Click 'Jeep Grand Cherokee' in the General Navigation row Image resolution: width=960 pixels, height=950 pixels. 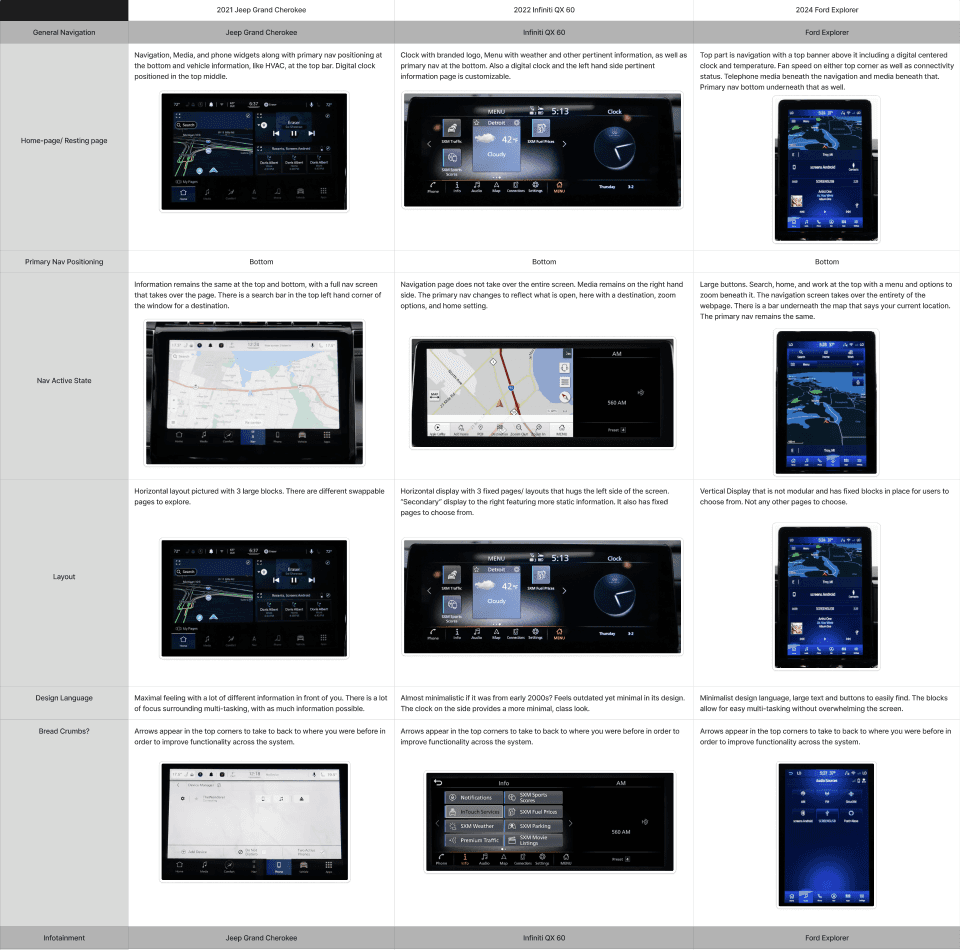click(x=261, y=32)
